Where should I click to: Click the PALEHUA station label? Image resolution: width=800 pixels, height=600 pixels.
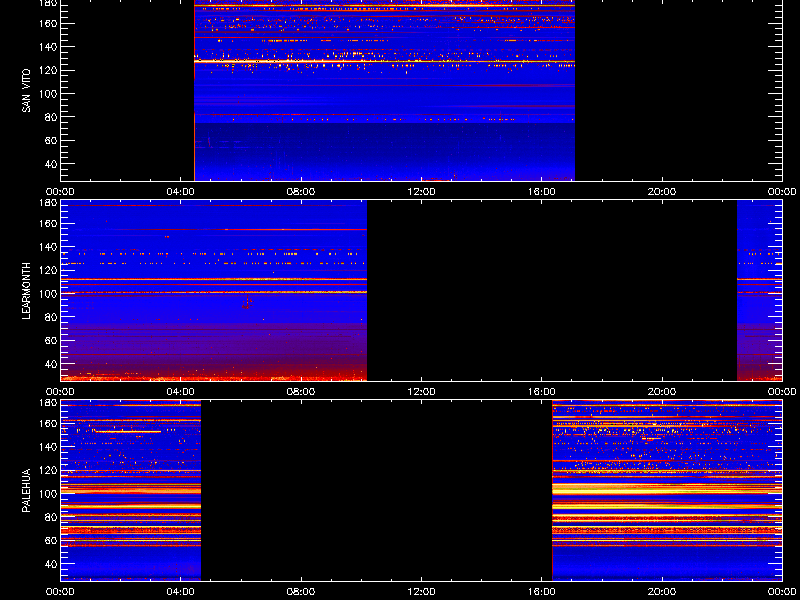click(x=26, y=490)
